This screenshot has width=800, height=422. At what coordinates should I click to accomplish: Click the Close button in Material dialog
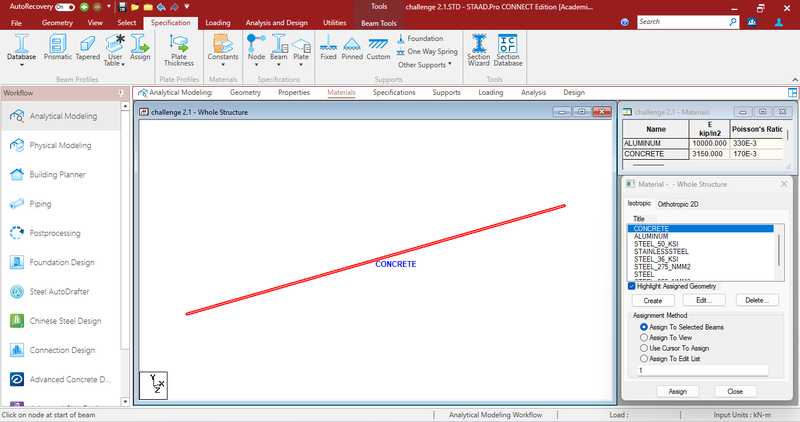click(x=735, y=391)
